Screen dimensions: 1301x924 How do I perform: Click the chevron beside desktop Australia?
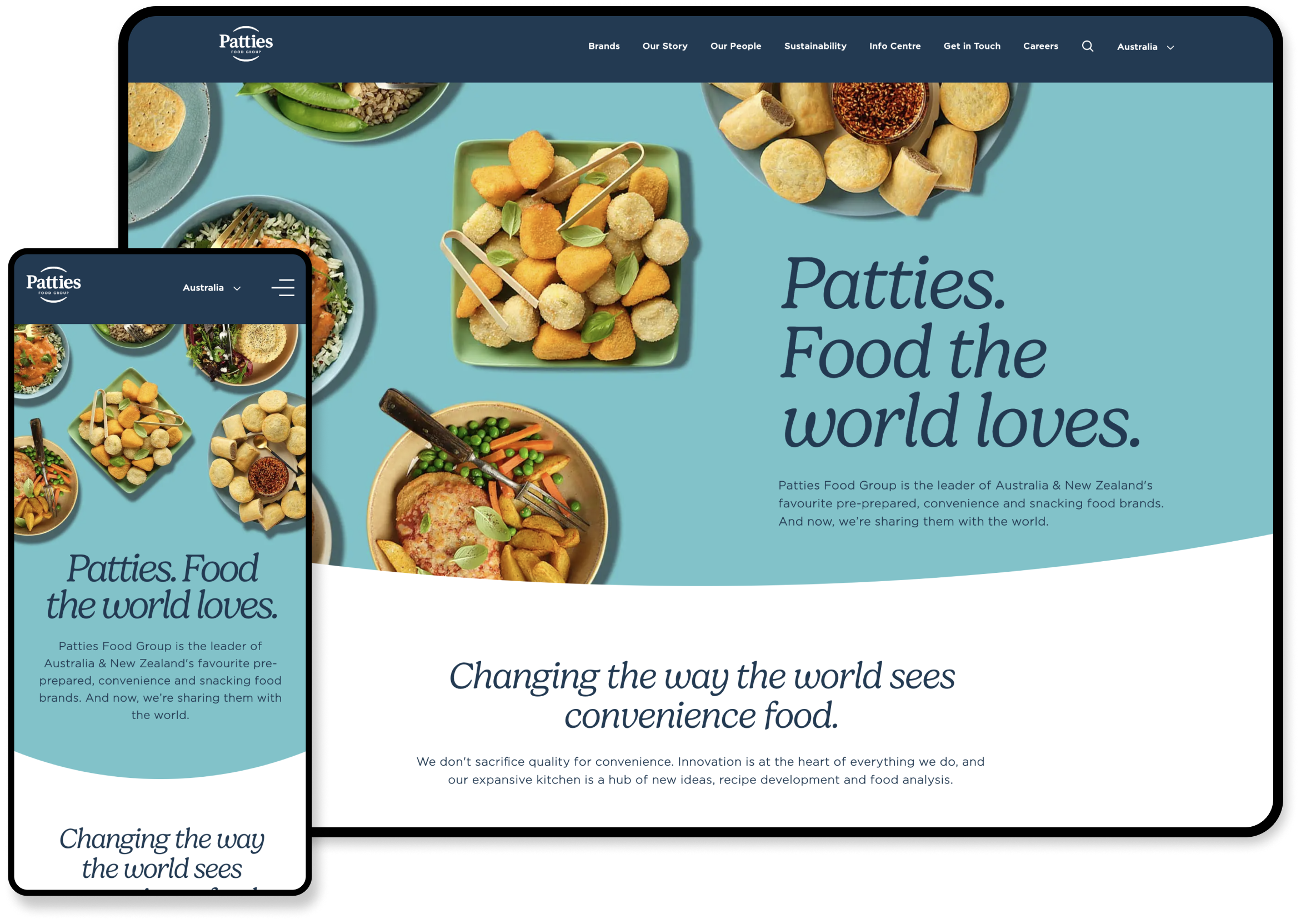(1170, 47)
